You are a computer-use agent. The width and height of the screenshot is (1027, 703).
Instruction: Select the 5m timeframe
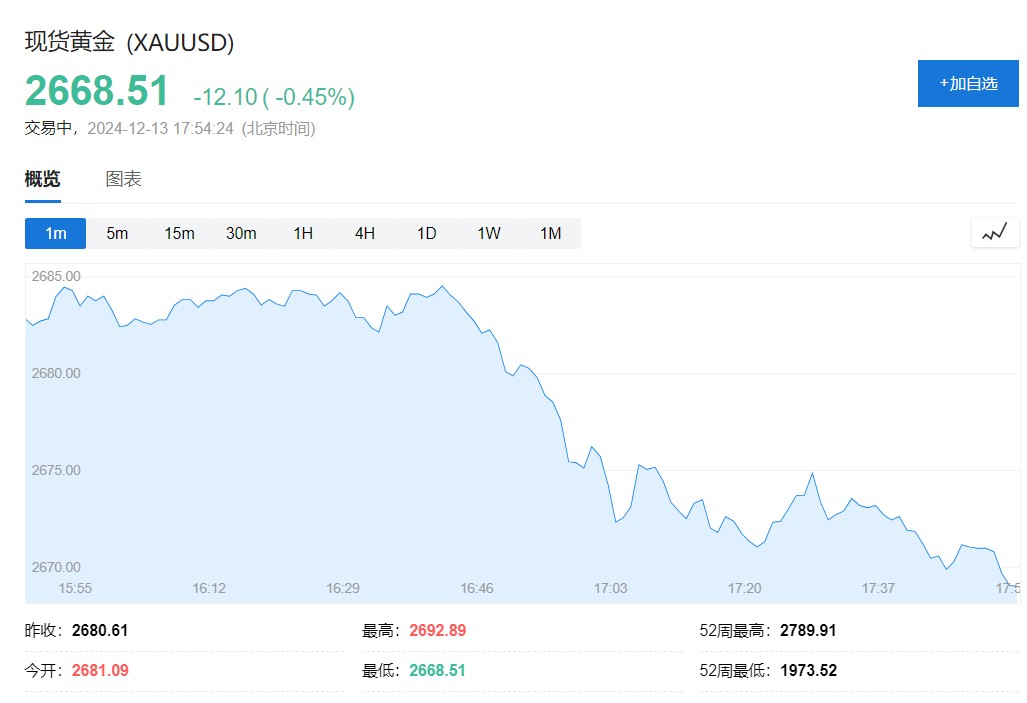(118, 233)
